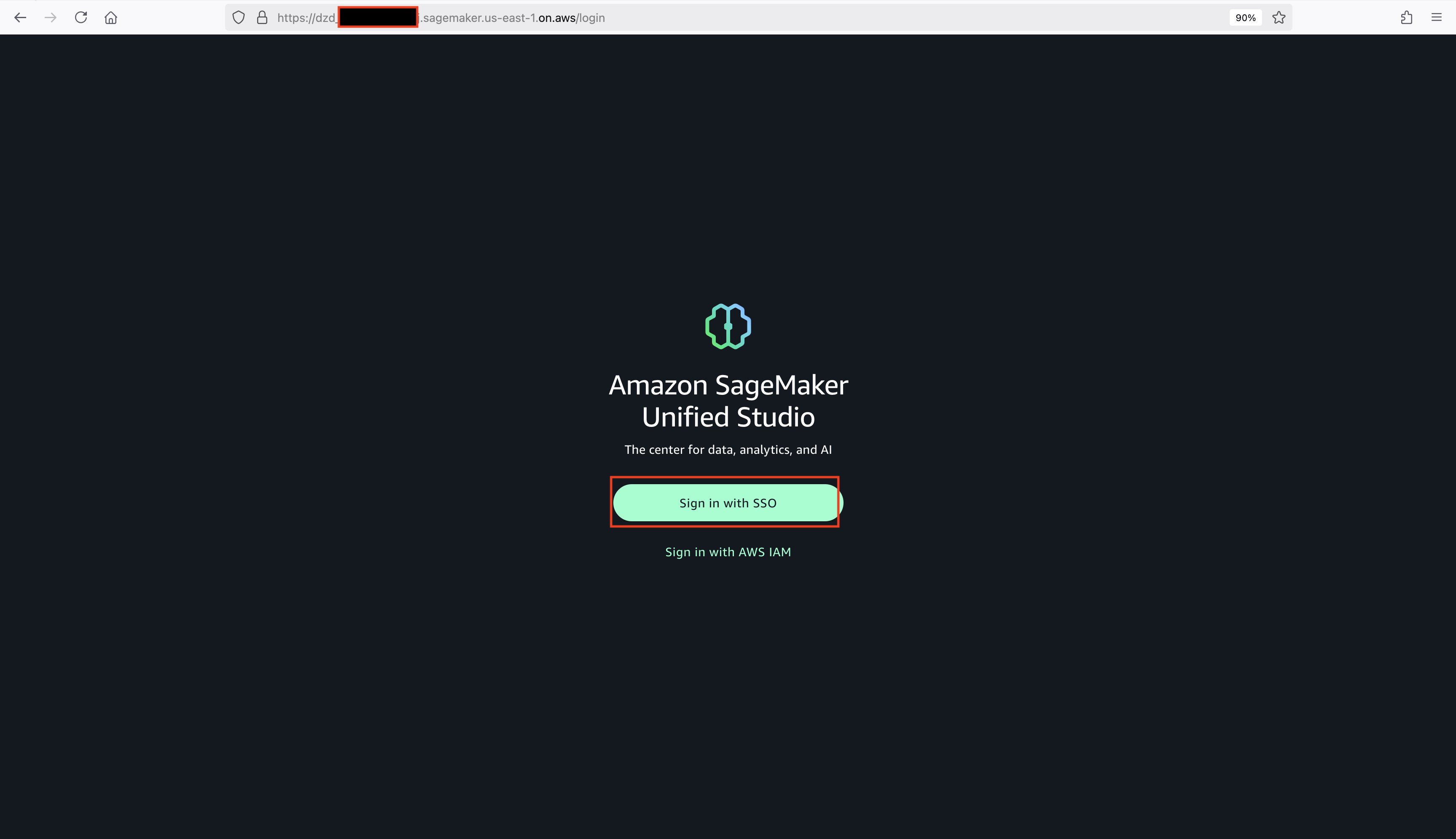
Task: Open the browser home page icon
Action: 111,18
